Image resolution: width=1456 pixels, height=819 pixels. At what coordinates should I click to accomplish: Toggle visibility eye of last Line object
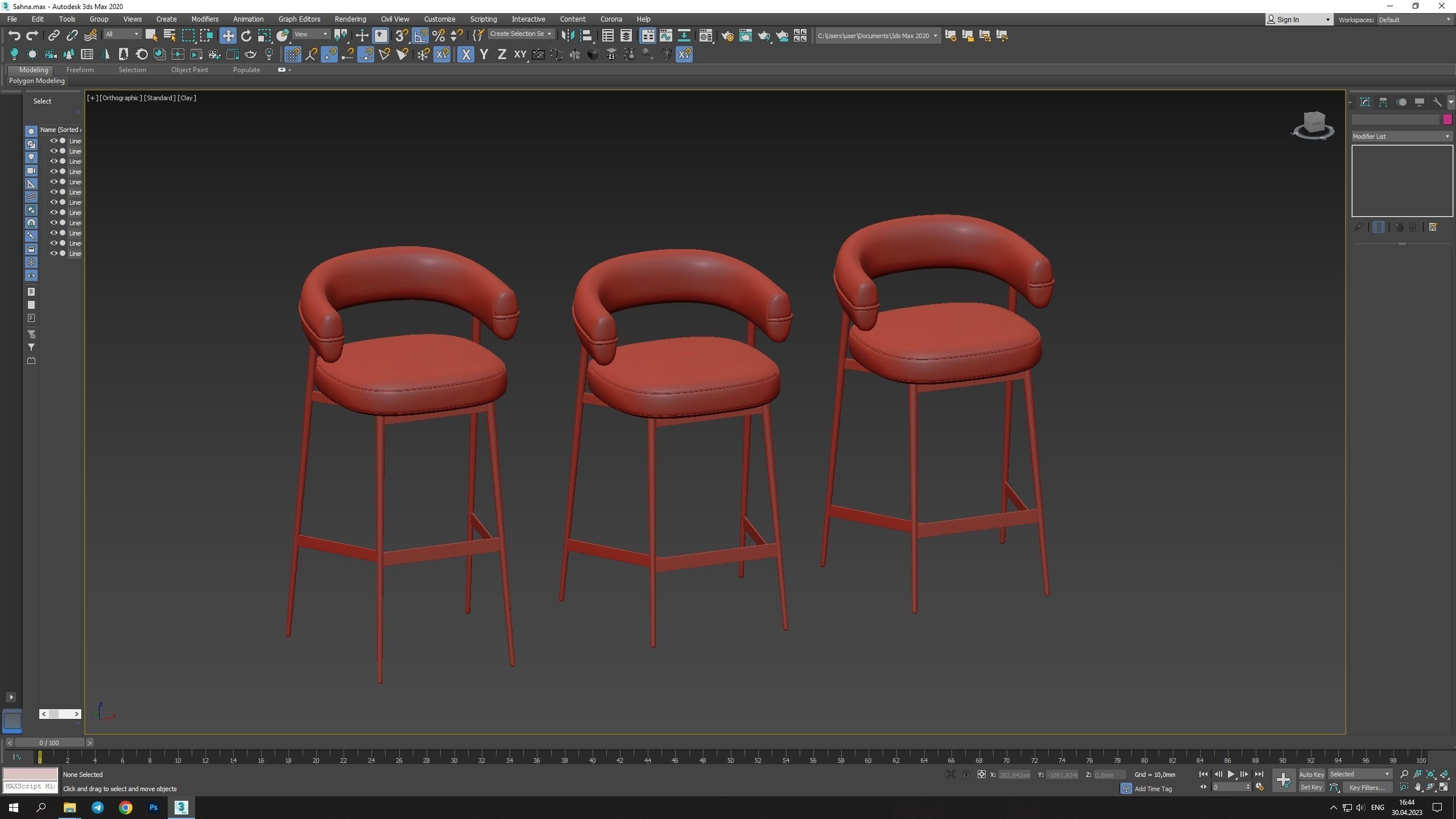pos(54,254)
